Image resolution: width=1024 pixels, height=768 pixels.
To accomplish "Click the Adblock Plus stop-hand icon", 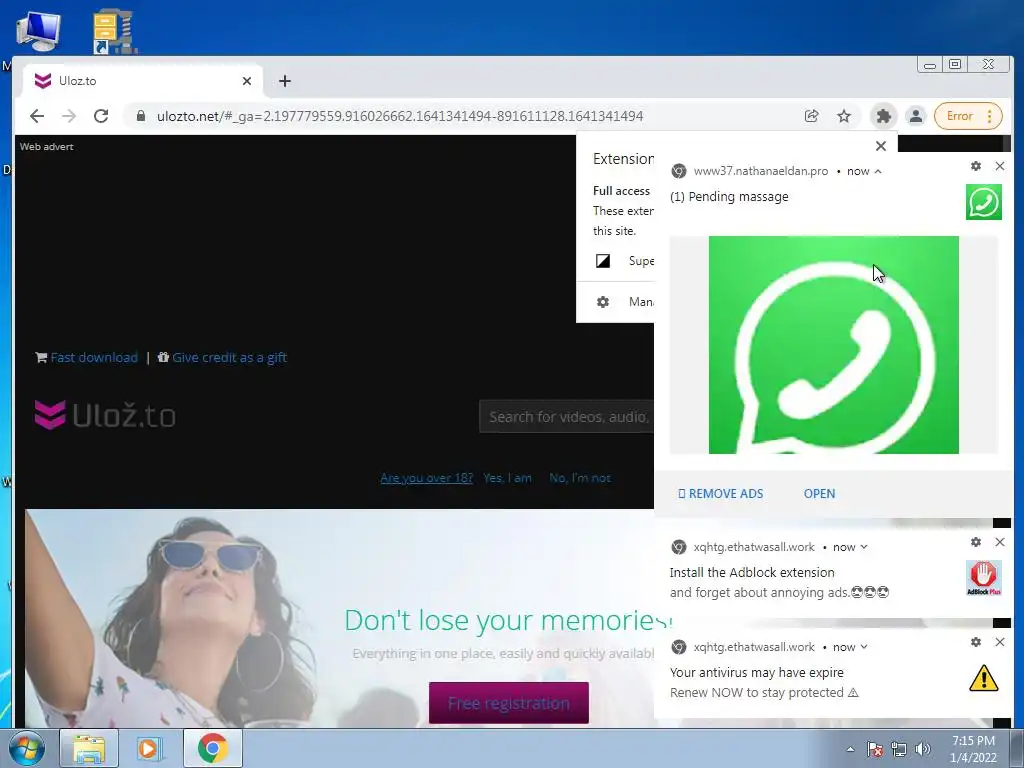I will [x=984, y=578].
